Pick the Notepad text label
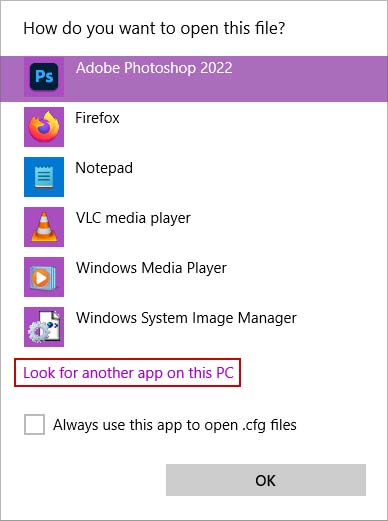 [104, 168]
